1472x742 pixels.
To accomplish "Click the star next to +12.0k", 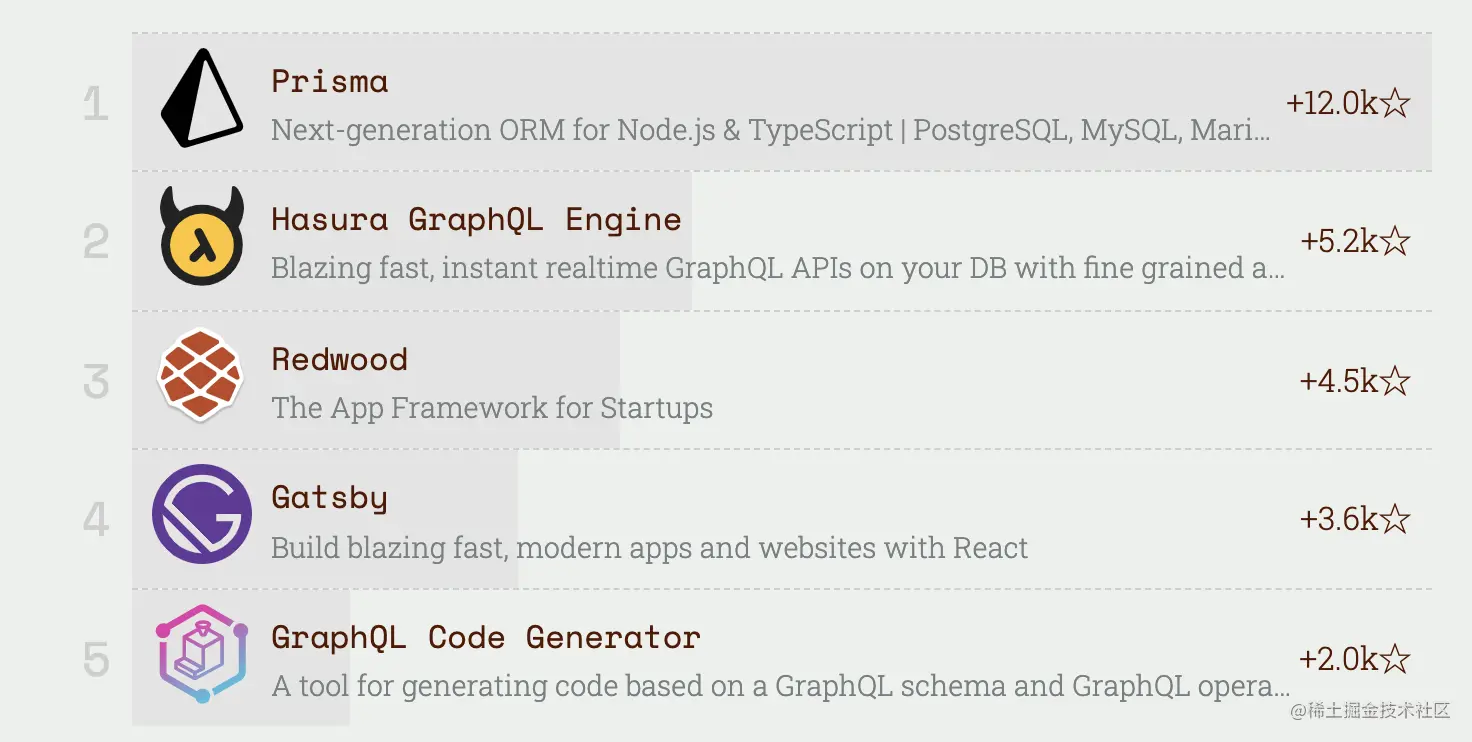I will [x=1395, y=103].
